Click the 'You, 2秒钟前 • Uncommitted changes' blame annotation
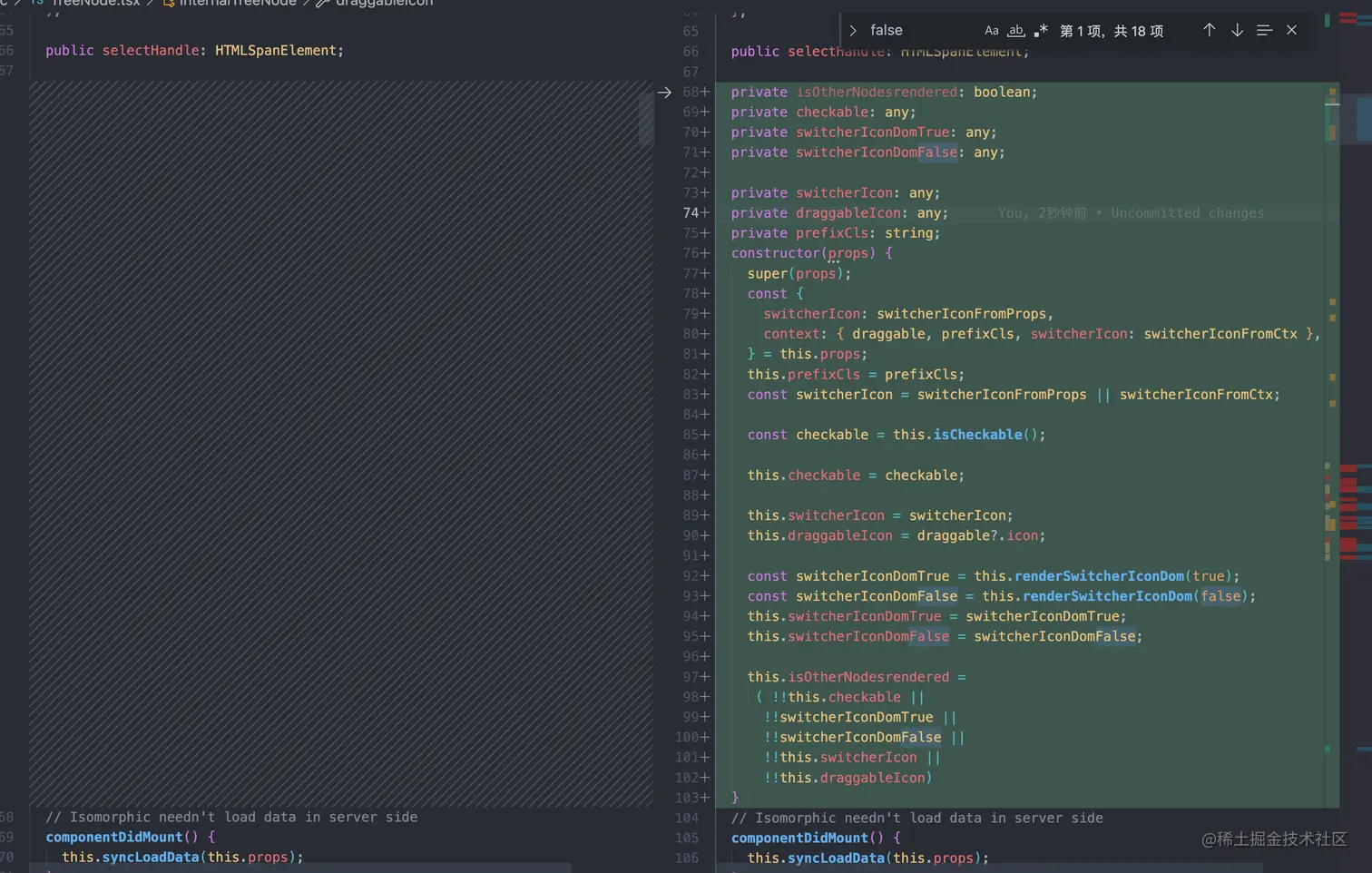The height and width of the screenshot is (873, 1372). (x=1131, y=213)
